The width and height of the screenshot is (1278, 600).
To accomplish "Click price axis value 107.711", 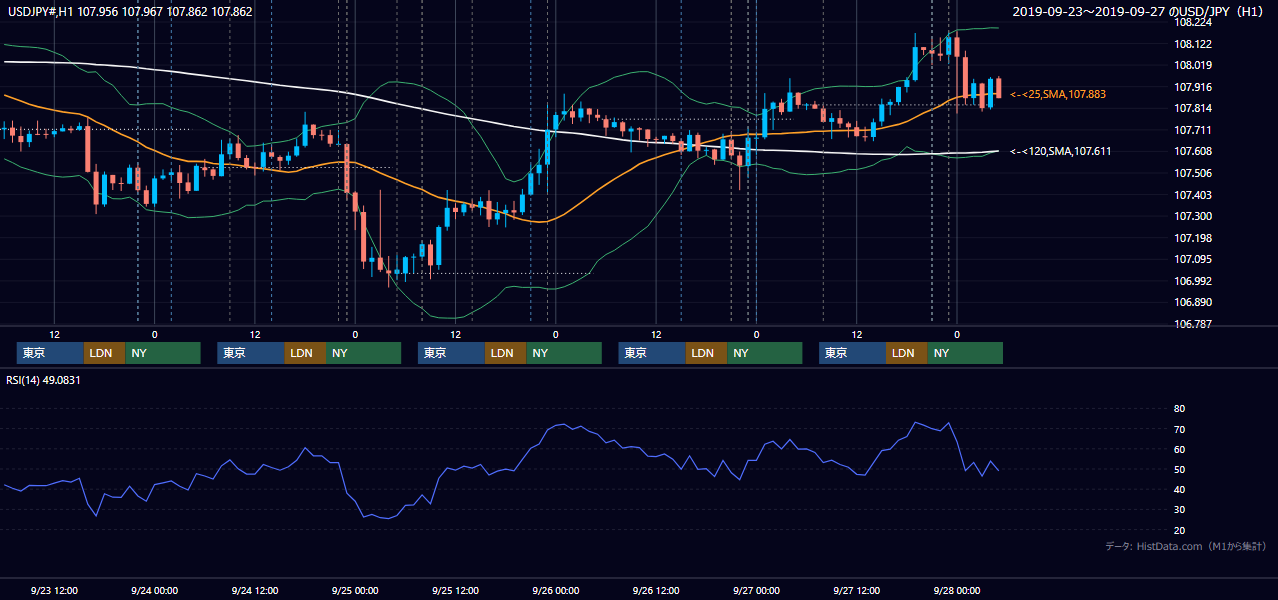I will click(1193, 130).
